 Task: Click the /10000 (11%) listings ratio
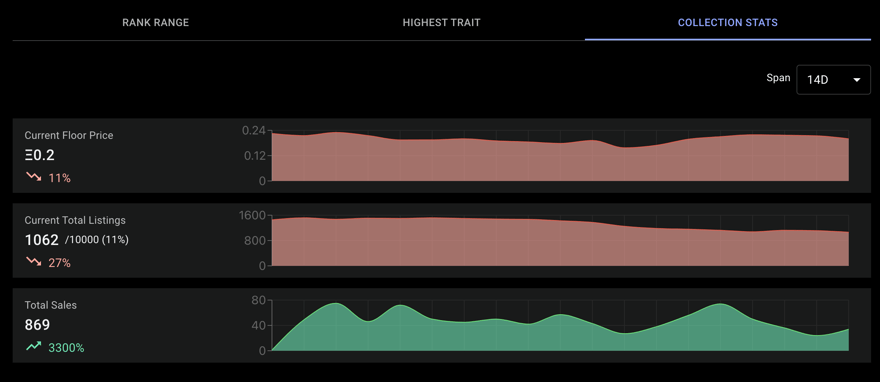coord(97,240)
